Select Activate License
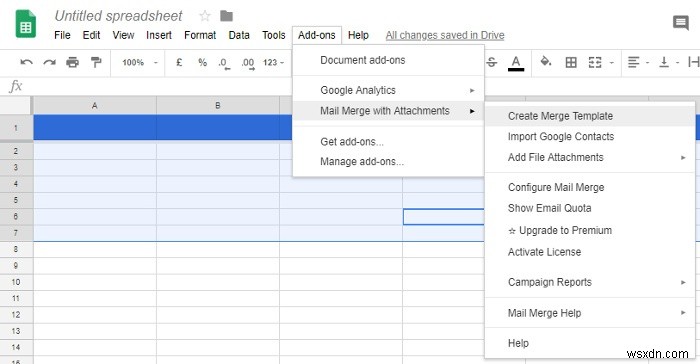 (590, 252)
